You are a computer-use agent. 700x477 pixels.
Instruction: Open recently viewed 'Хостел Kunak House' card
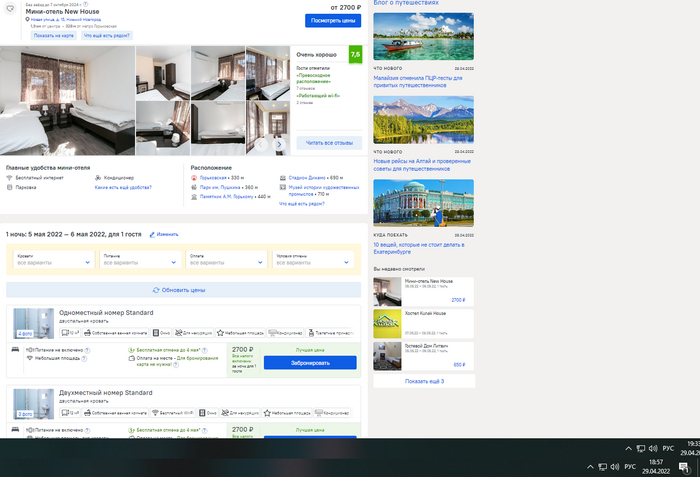tap(424, 324)
